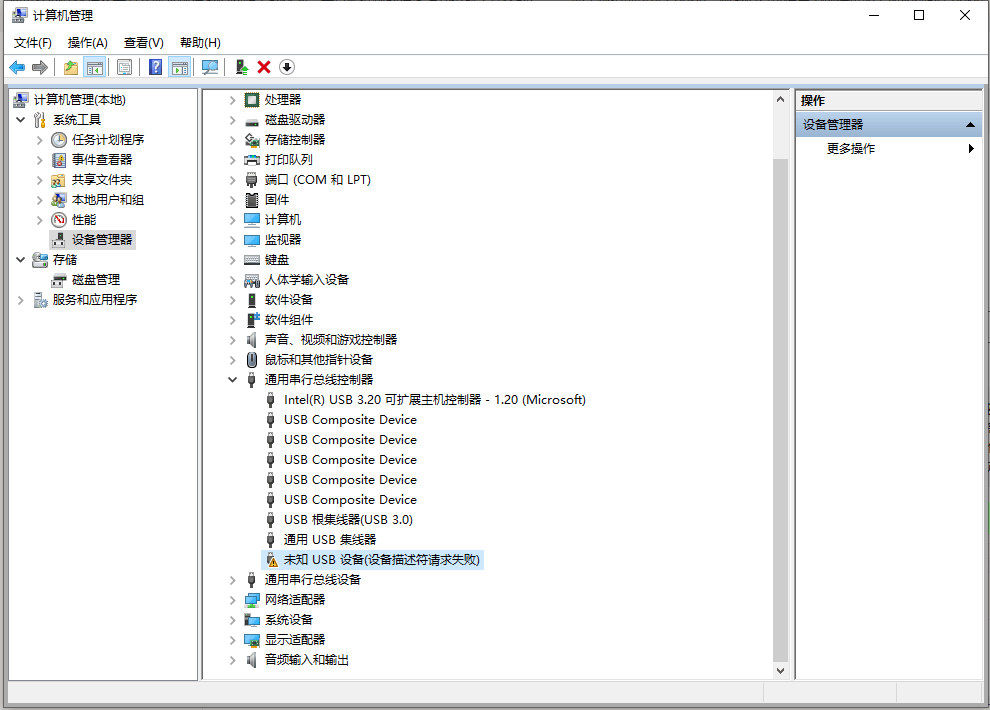This screenshot has width=990, height=710.
Task: Click the gray Forward arrow toolbar icon
Action: coord(40,67)
